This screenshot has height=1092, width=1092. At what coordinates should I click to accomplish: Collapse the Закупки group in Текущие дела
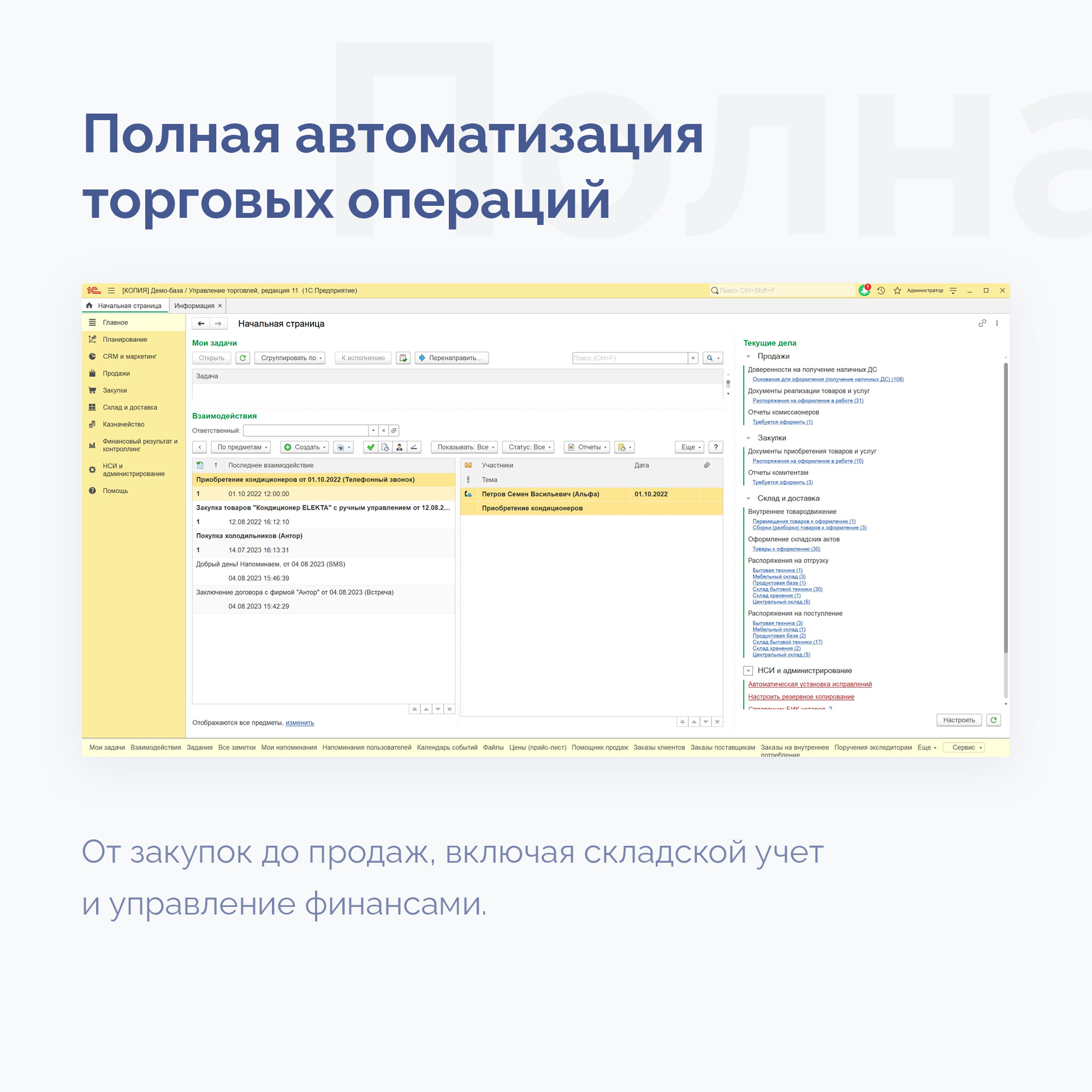tap(749, 438)
